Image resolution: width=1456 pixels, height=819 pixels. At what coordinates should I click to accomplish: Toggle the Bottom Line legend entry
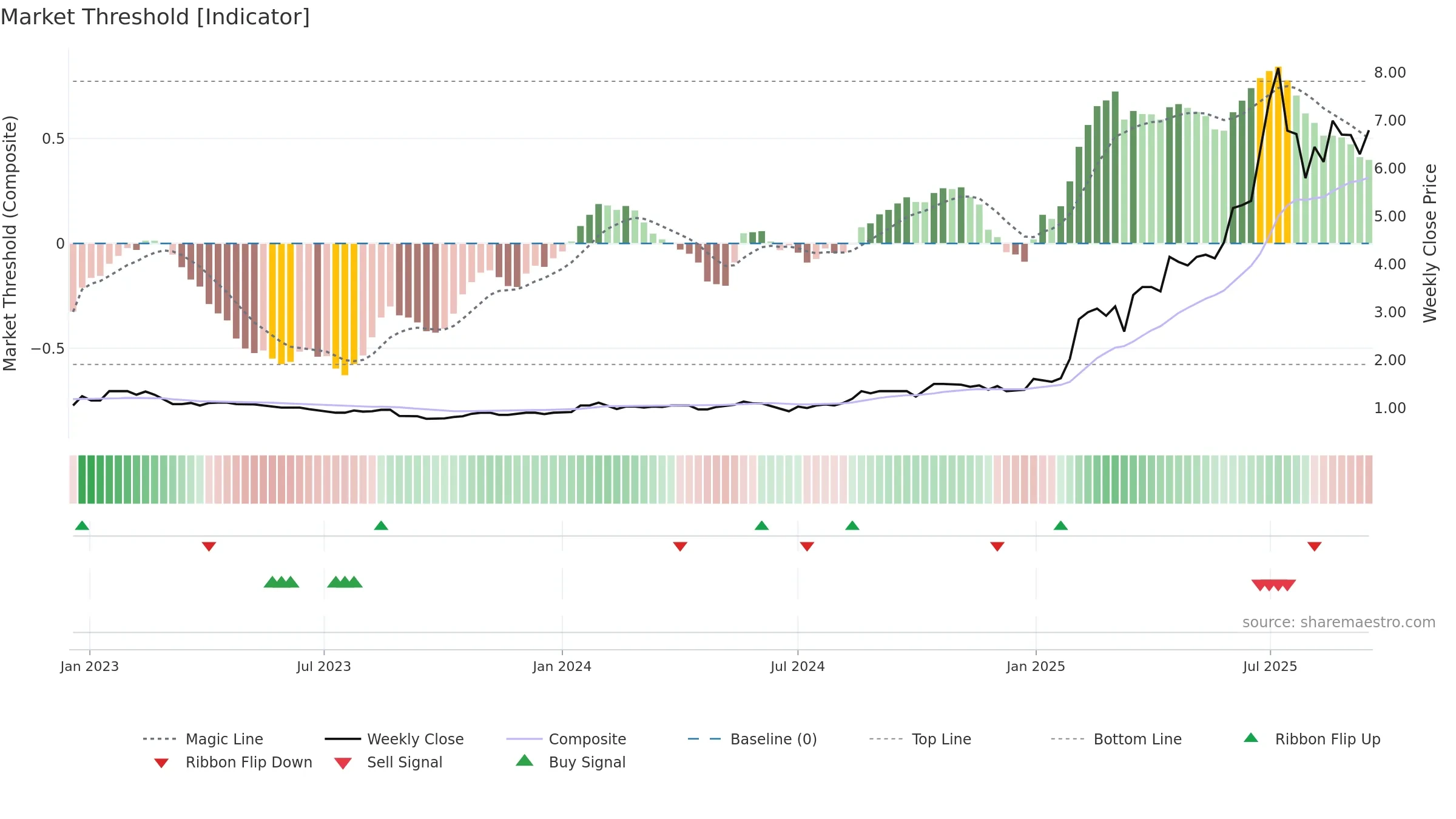click(1116, 739)
